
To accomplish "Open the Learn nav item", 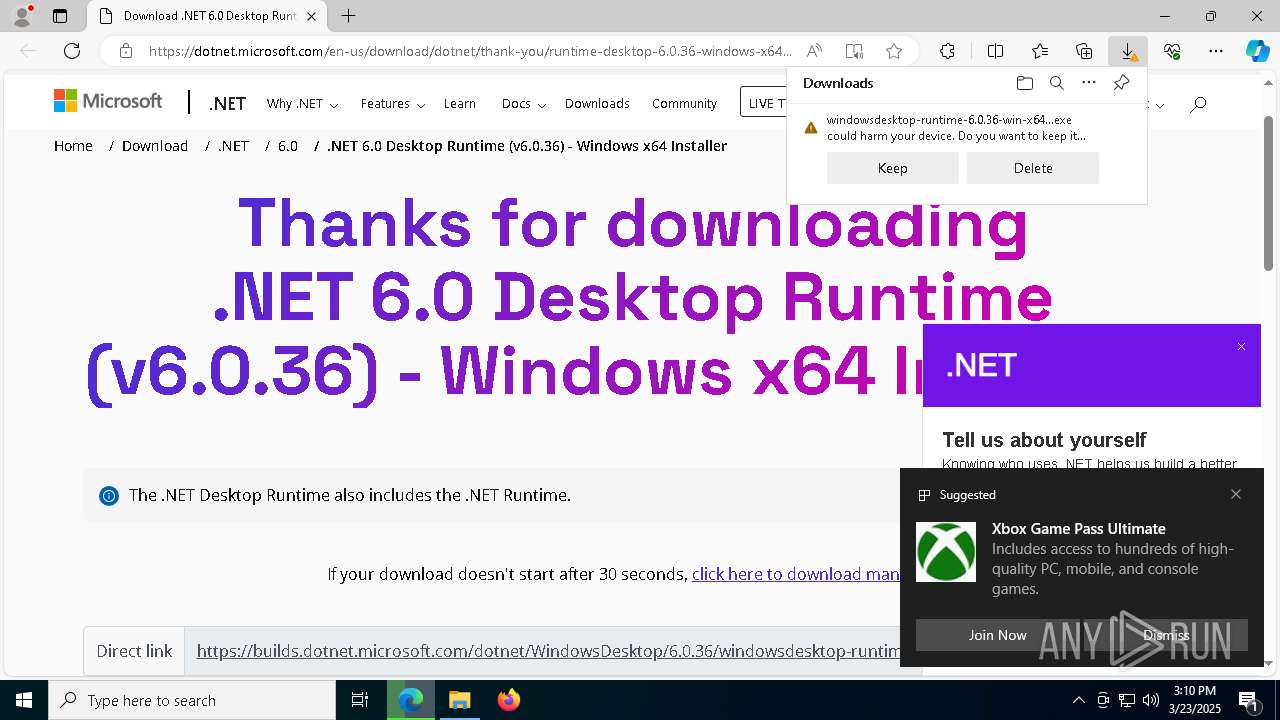I will (x=460, y=104).
